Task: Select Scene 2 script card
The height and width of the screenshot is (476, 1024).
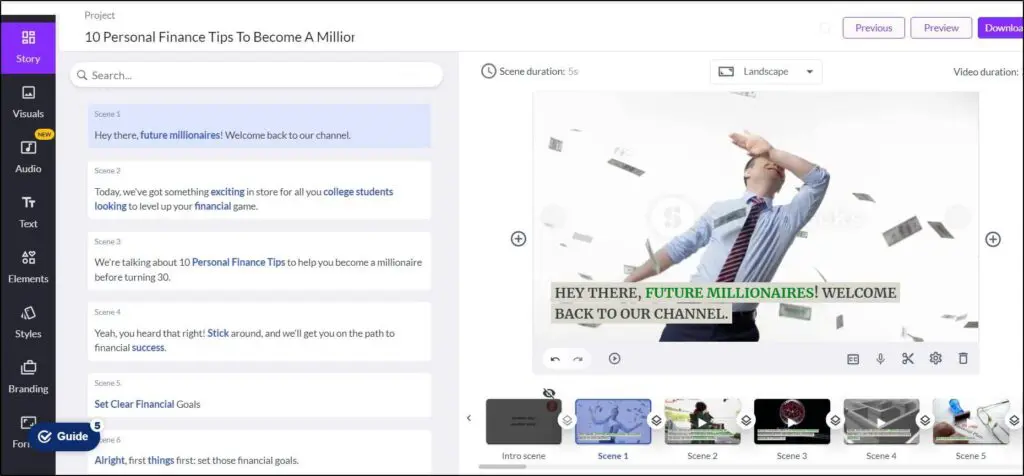Action: pos(259,190)
